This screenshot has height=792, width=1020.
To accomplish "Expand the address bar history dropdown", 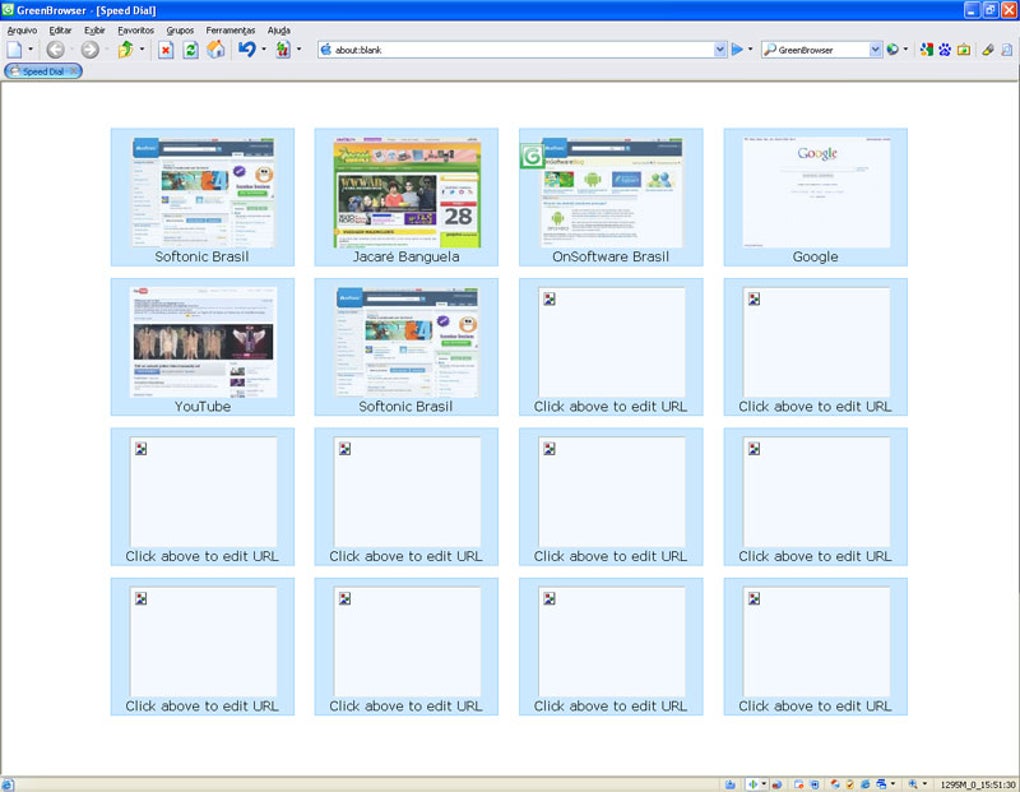I will pos(719,48).
